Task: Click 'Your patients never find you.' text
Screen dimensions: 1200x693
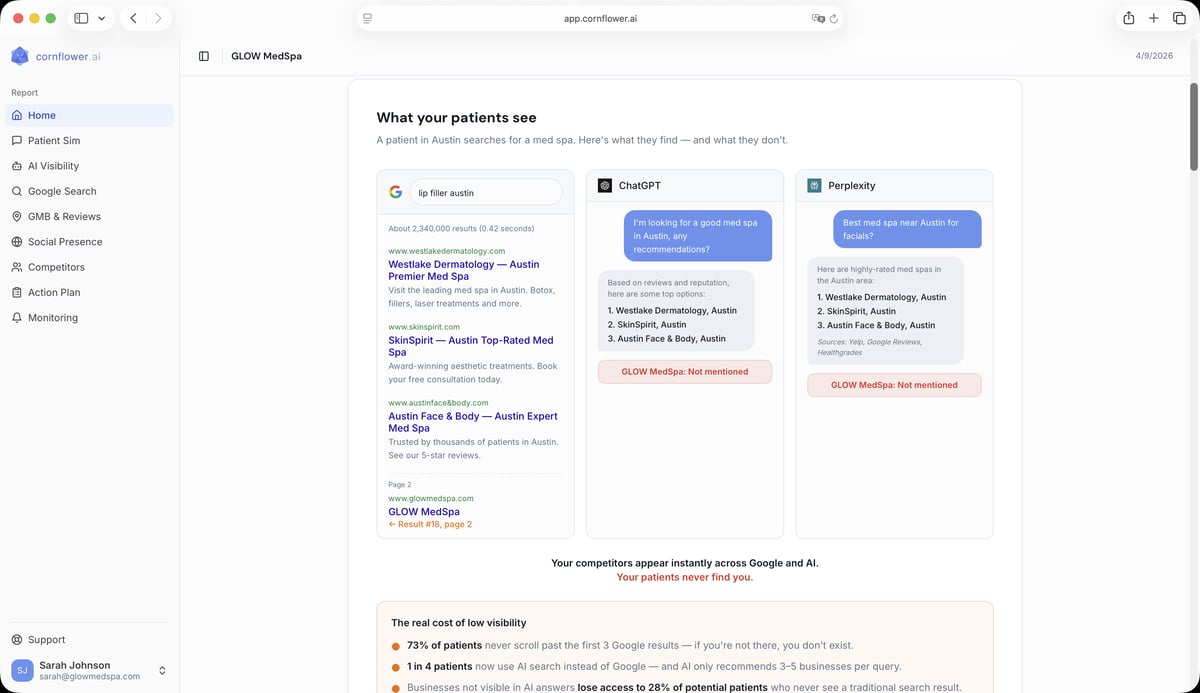Action: (685, 577)
